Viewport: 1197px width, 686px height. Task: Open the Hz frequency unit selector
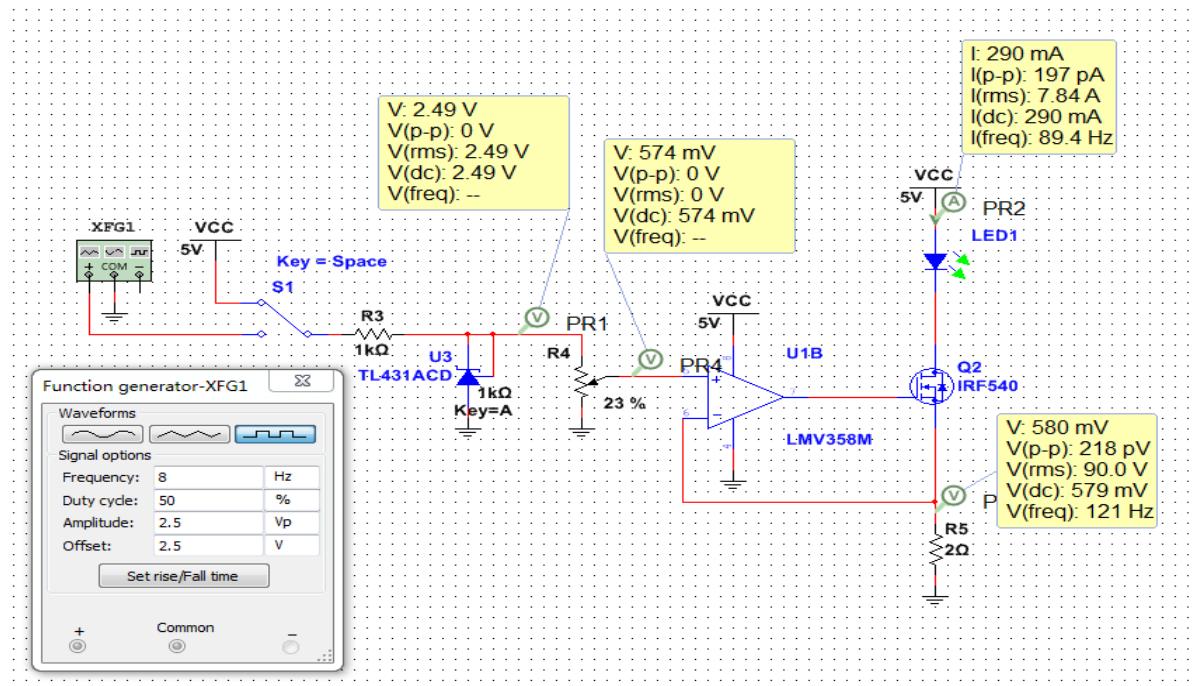290,477
